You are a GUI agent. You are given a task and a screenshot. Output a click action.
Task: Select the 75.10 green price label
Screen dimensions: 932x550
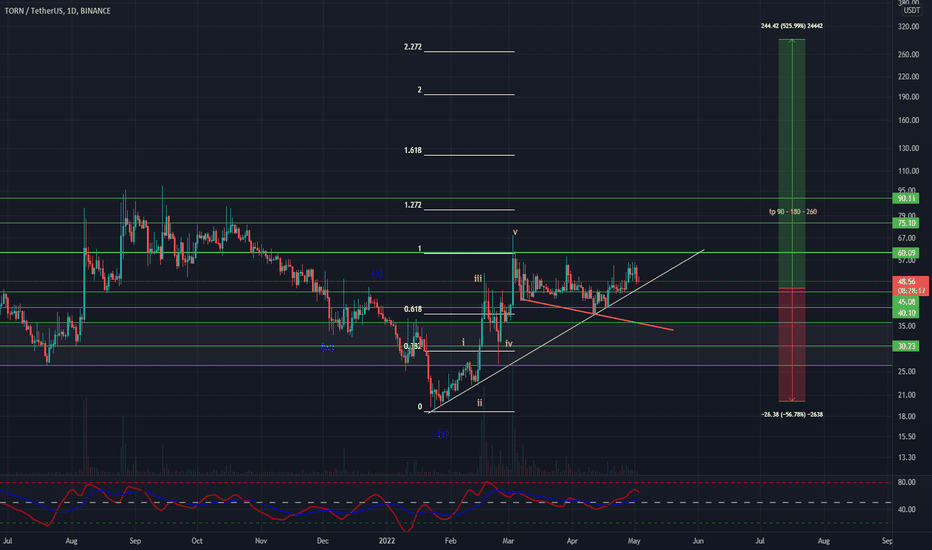906,223
